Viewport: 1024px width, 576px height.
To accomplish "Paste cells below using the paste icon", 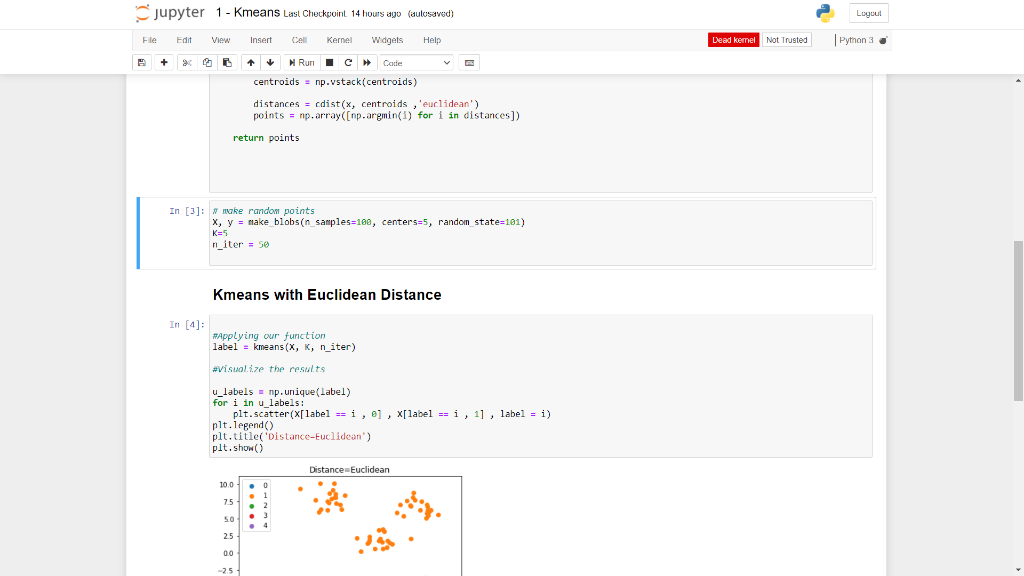I will pyautogui.click(x=228, y=62).
